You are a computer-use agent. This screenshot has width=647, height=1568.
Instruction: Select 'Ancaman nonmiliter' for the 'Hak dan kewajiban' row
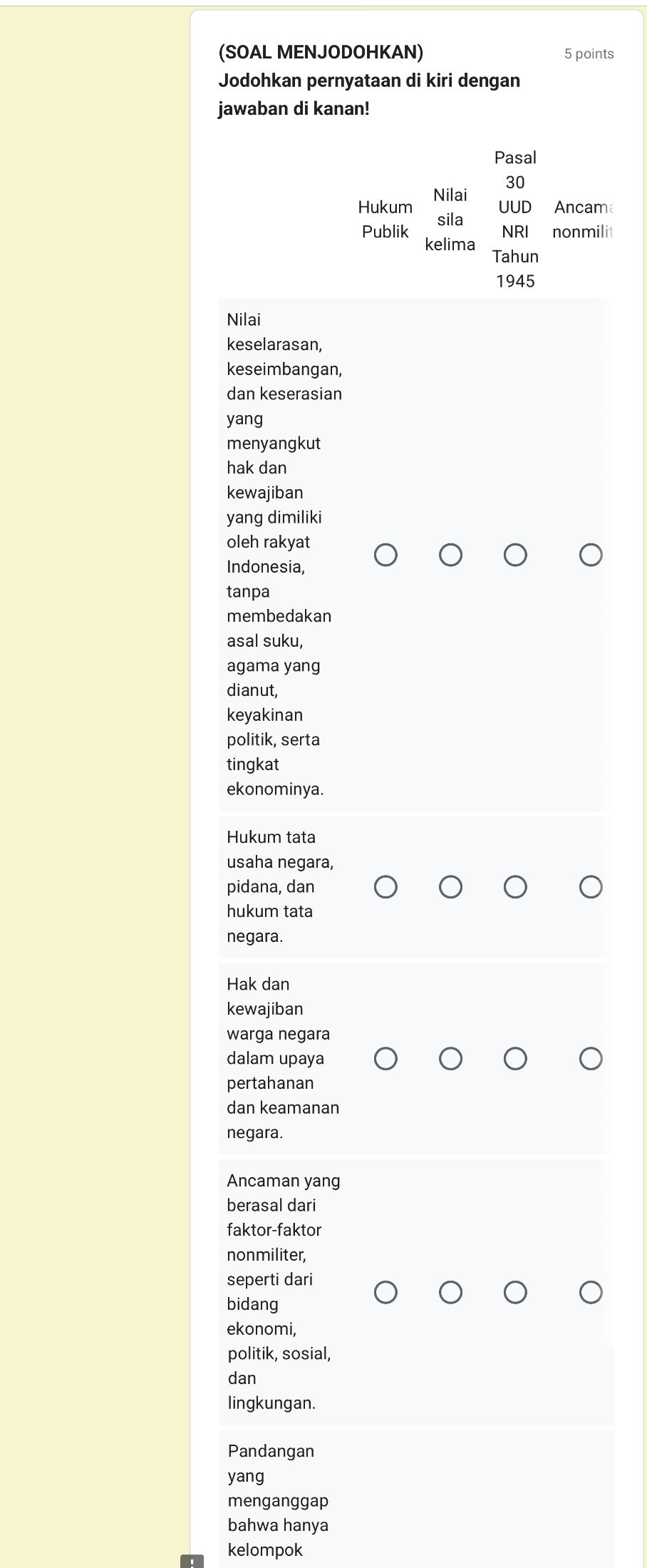[591, 1058]
